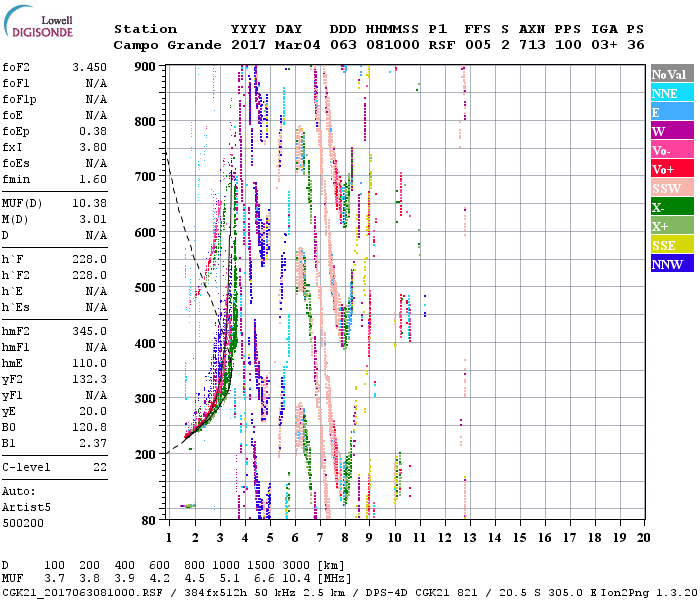Click the h`F2 value 228.0
This screenshot has width=700, height=600.
tap(89, 275)
